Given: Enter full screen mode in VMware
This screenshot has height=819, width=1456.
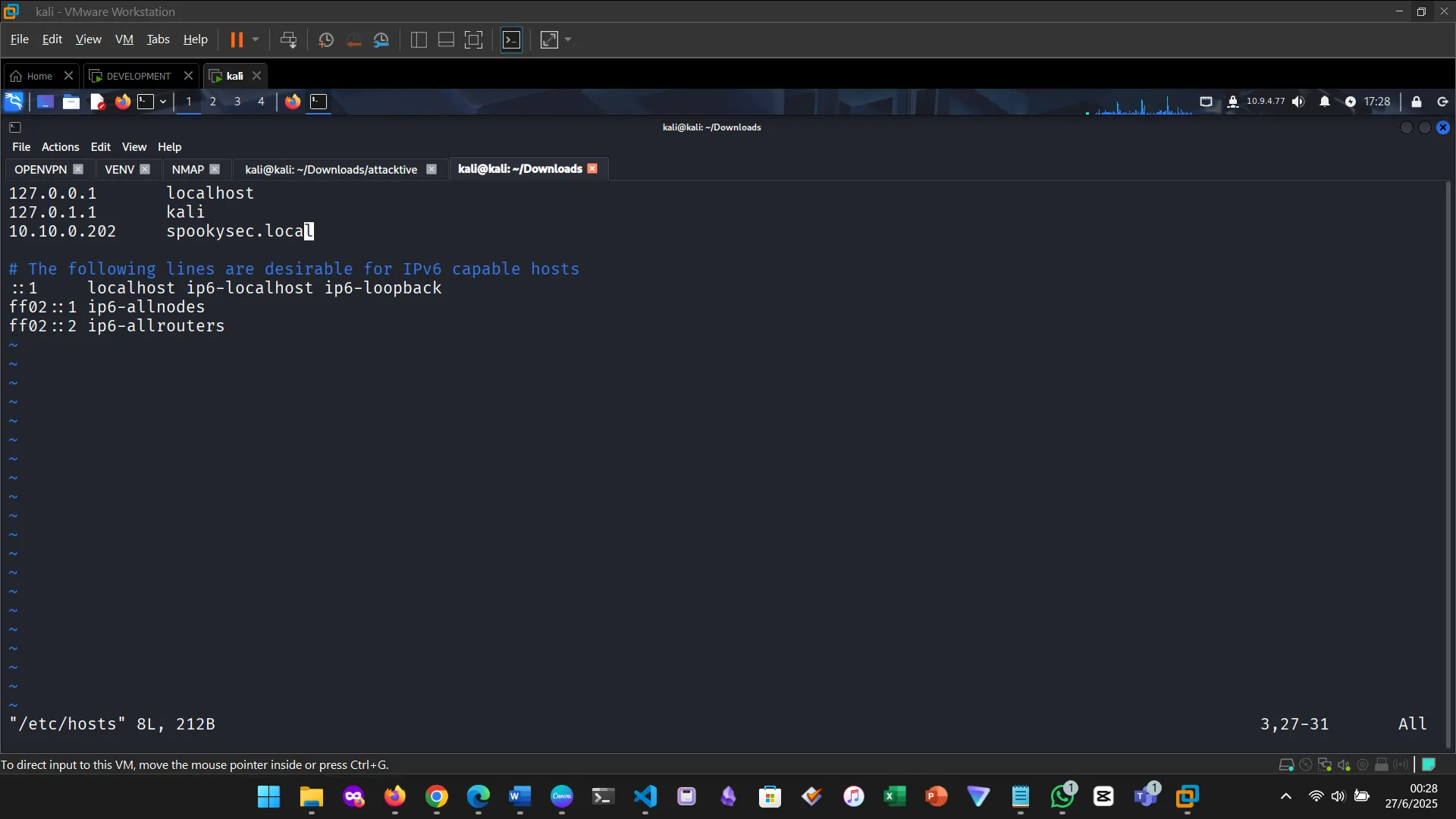Looking at the screenshot, I should [x=473, y=39].
